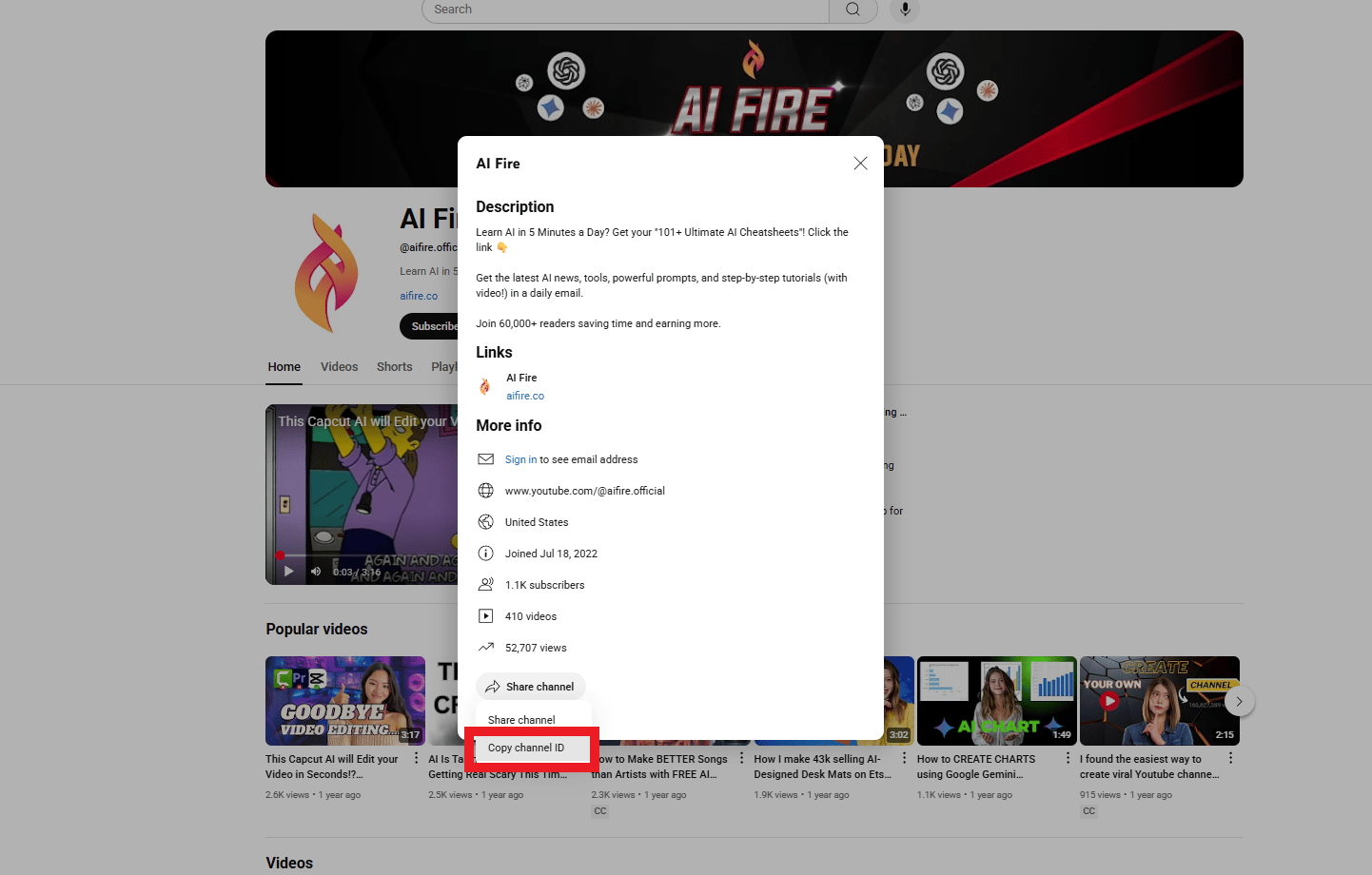Image resolution: width=1372 pixels, height=875 pixels.
Task: Click the Popular videos heading
Action: (x=317, y=629)
